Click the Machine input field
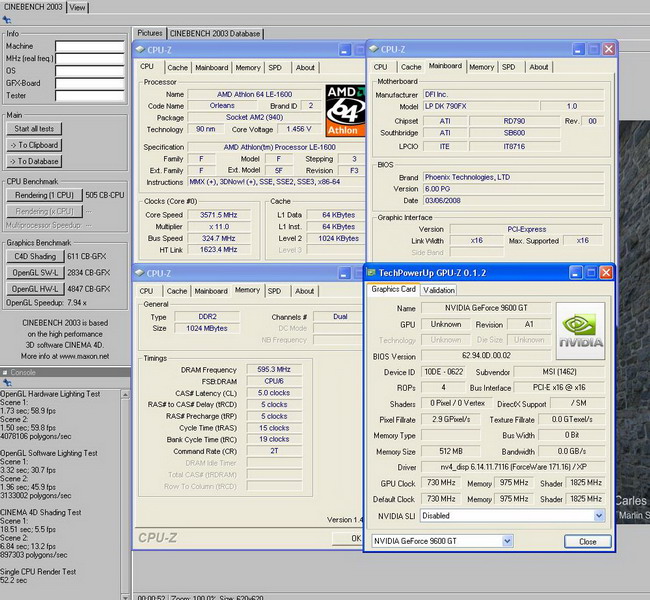This screenshot has width=650, height=600. [x=89, y=46]
